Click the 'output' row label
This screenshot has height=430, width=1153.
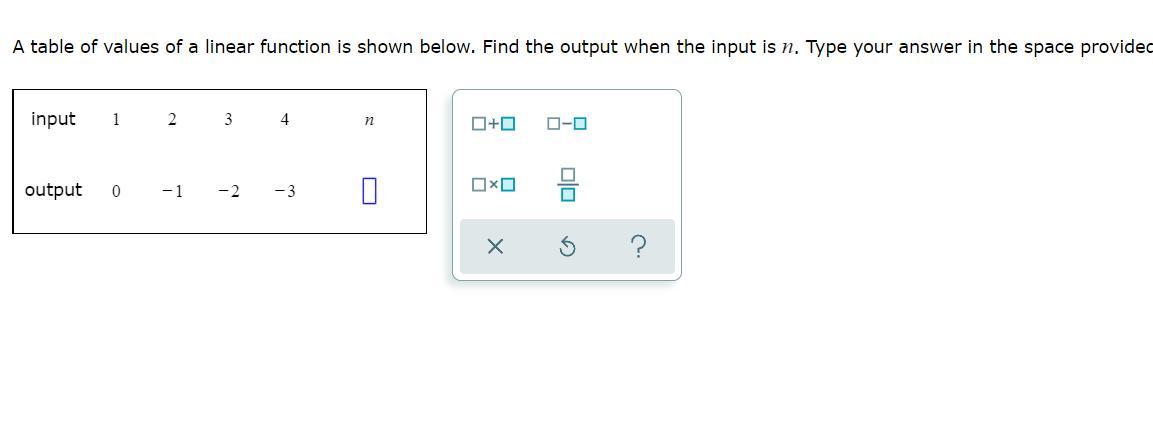pos(53,190)
